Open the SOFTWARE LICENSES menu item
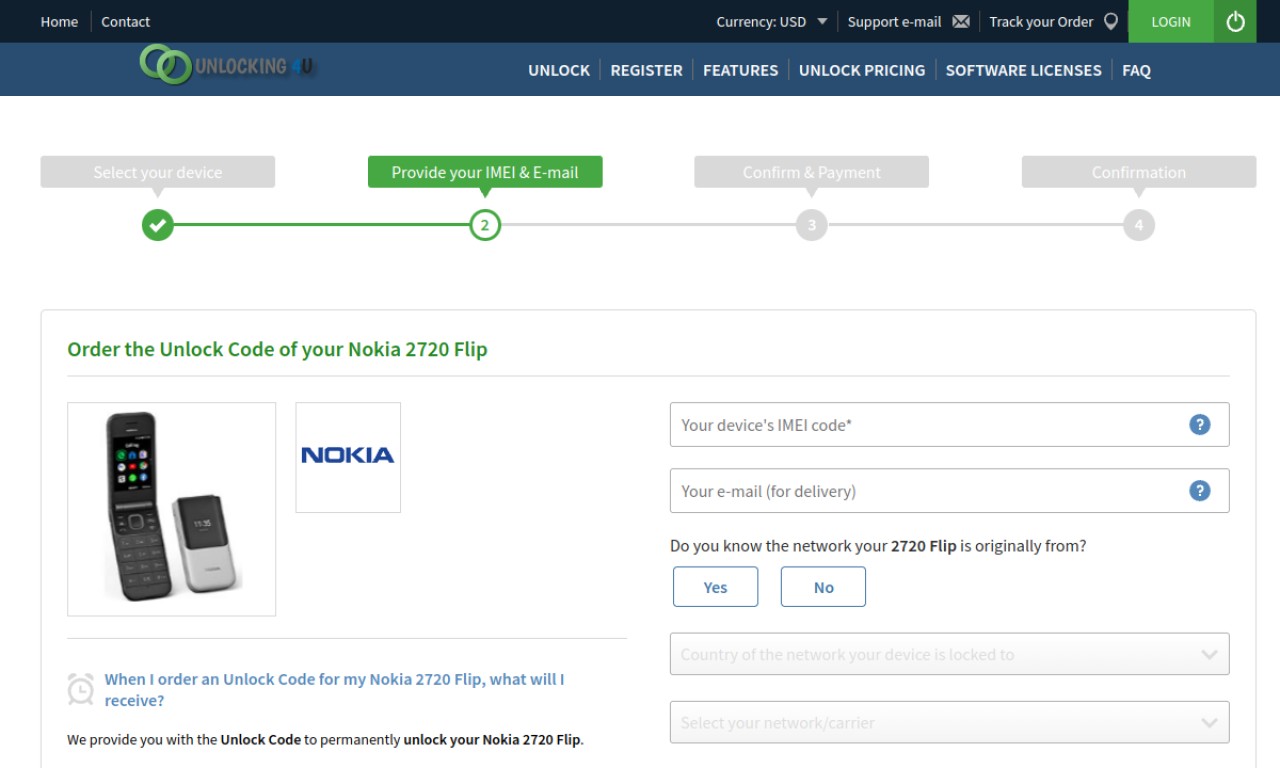 coord(1023,70)
